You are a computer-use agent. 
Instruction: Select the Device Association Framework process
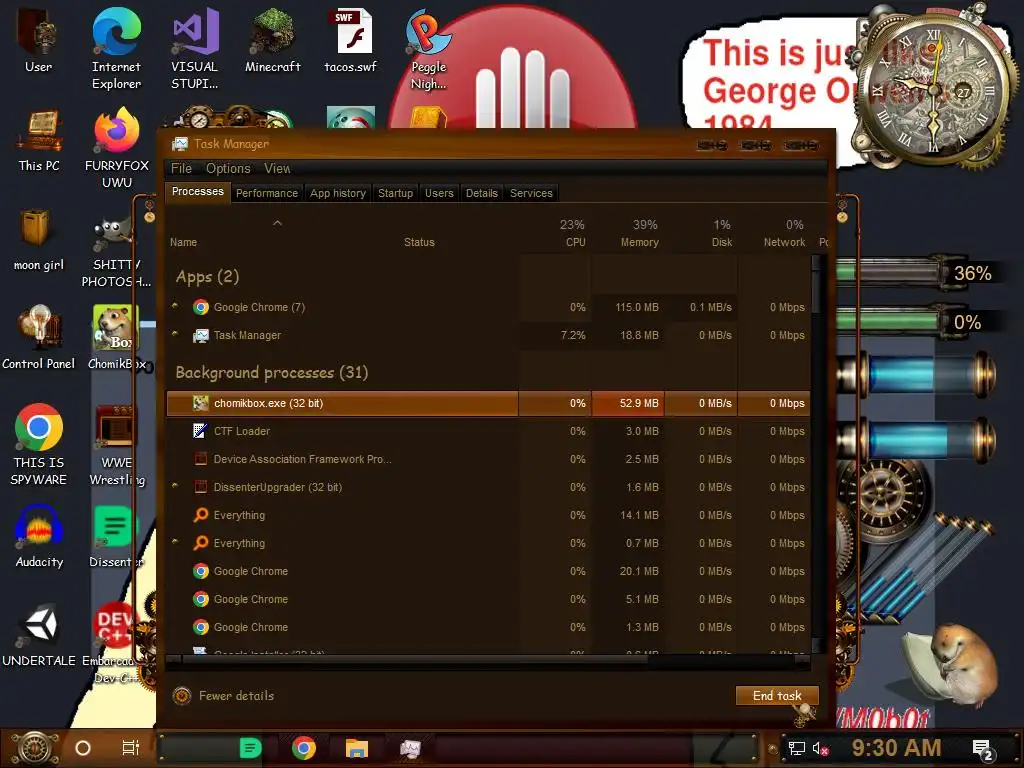click(488, 459)
